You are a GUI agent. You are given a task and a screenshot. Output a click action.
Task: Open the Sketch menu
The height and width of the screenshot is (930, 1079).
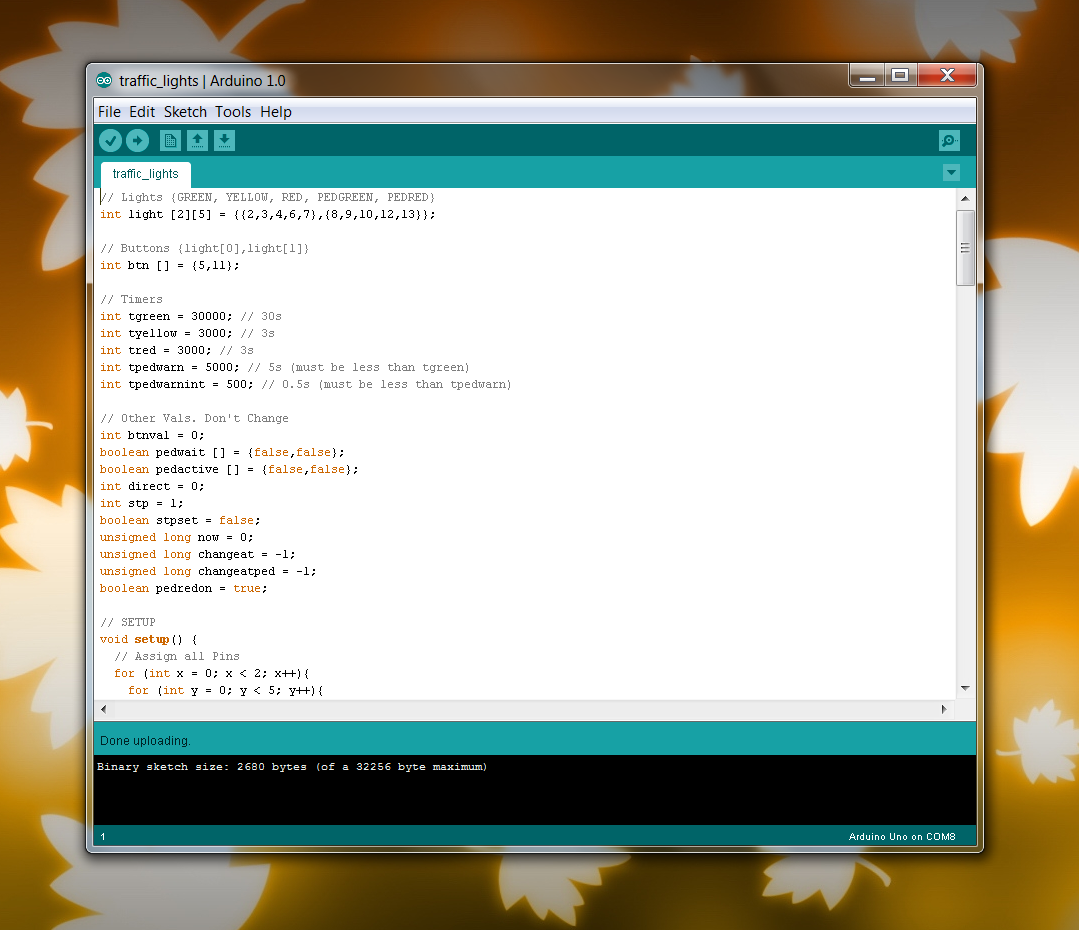(185, 112)
